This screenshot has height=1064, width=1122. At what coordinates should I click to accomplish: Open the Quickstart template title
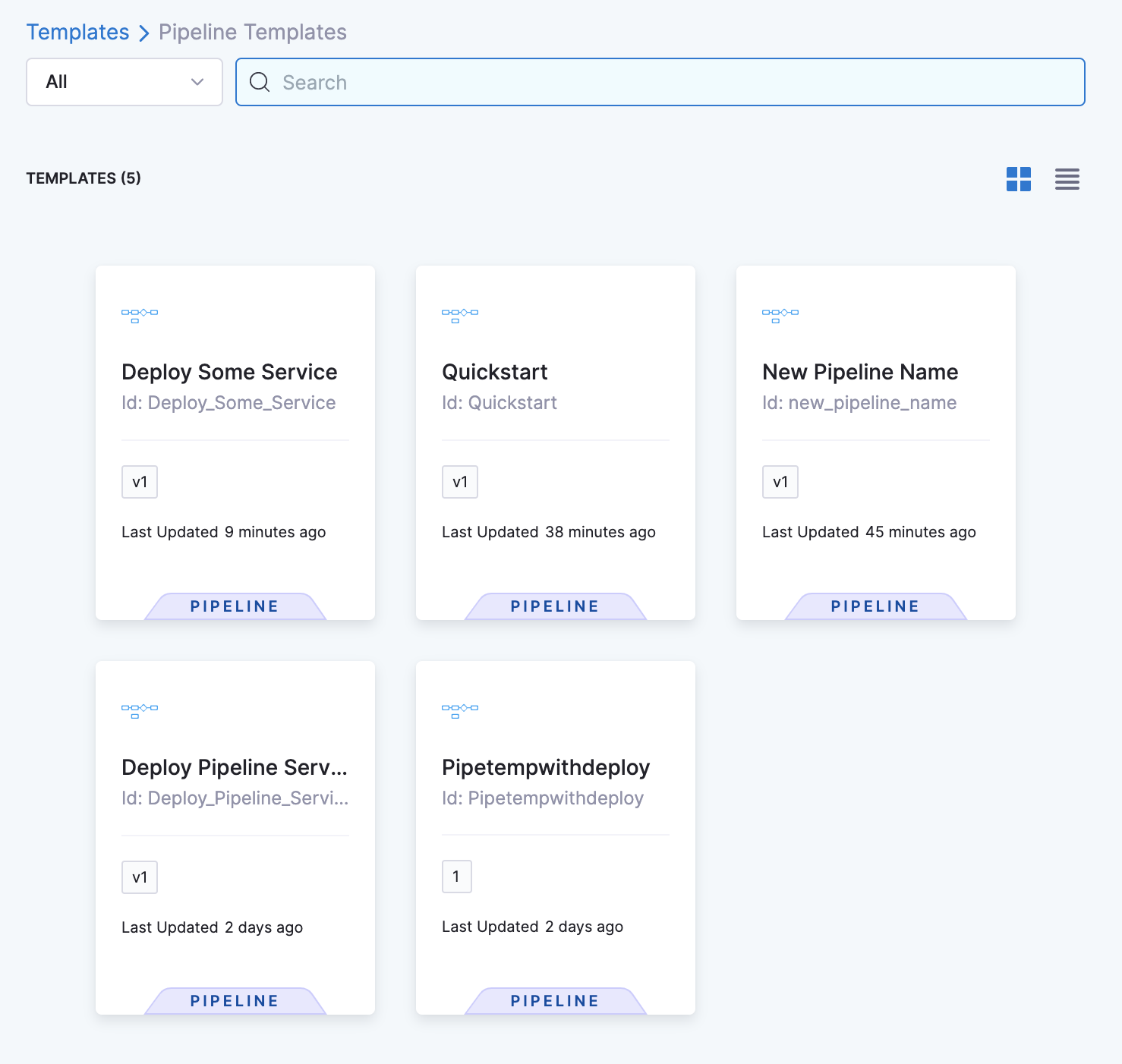coord(494,372)
